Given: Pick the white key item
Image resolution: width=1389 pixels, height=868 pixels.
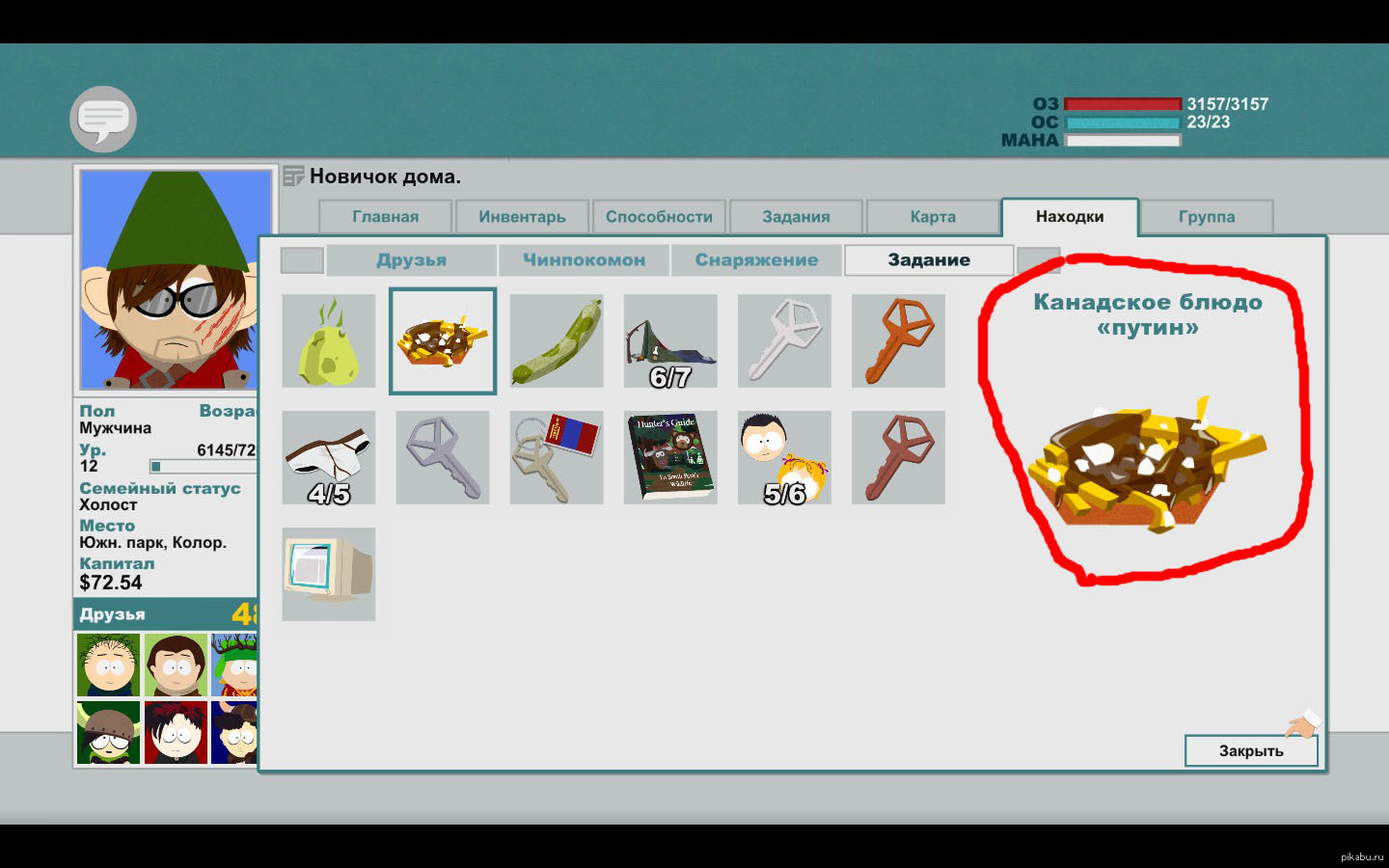Looking at the screenshot, I should tap(784, 341).
